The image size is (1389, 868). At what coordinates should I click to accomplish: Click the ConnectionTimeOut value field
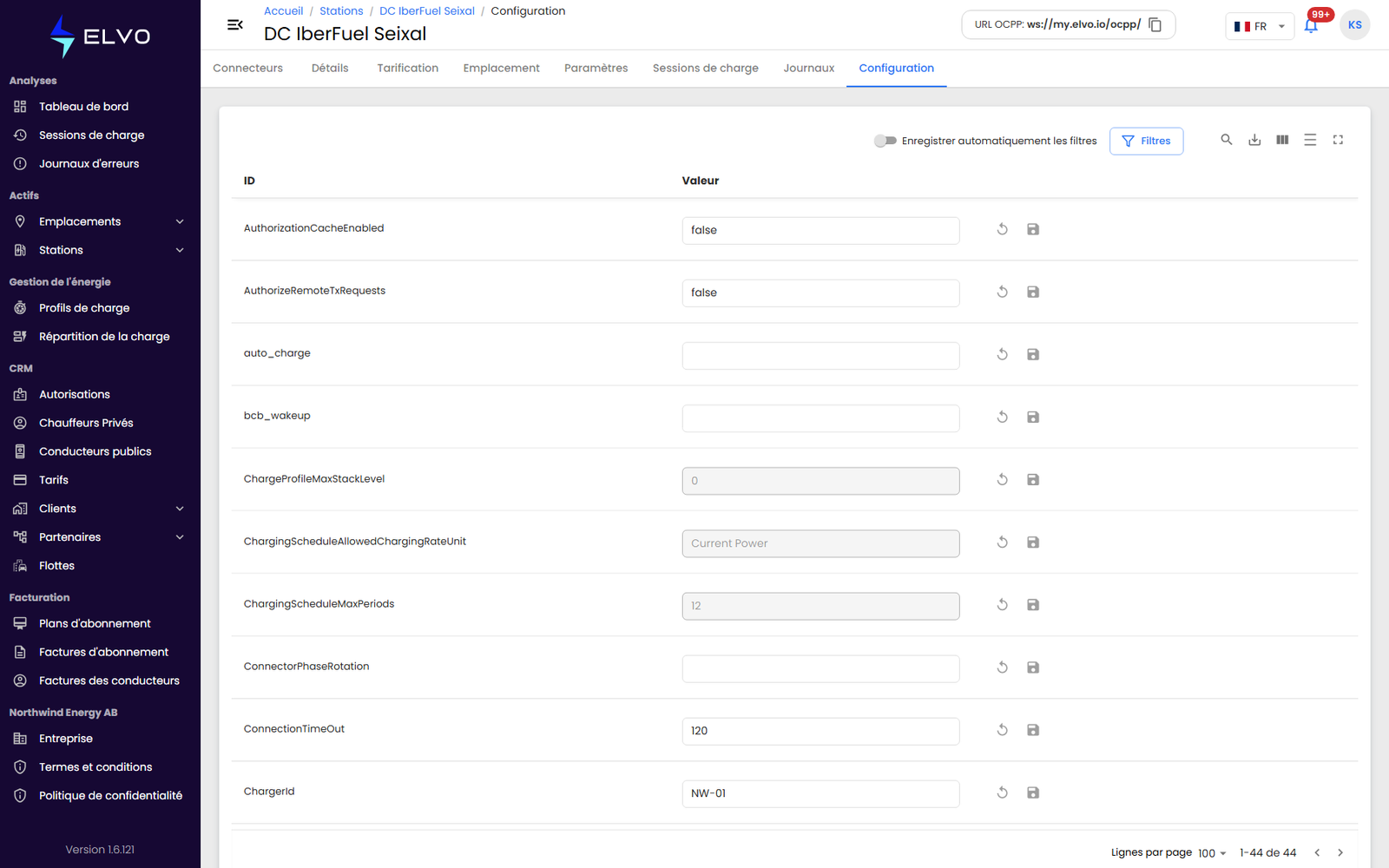click(x=820, y=731)
